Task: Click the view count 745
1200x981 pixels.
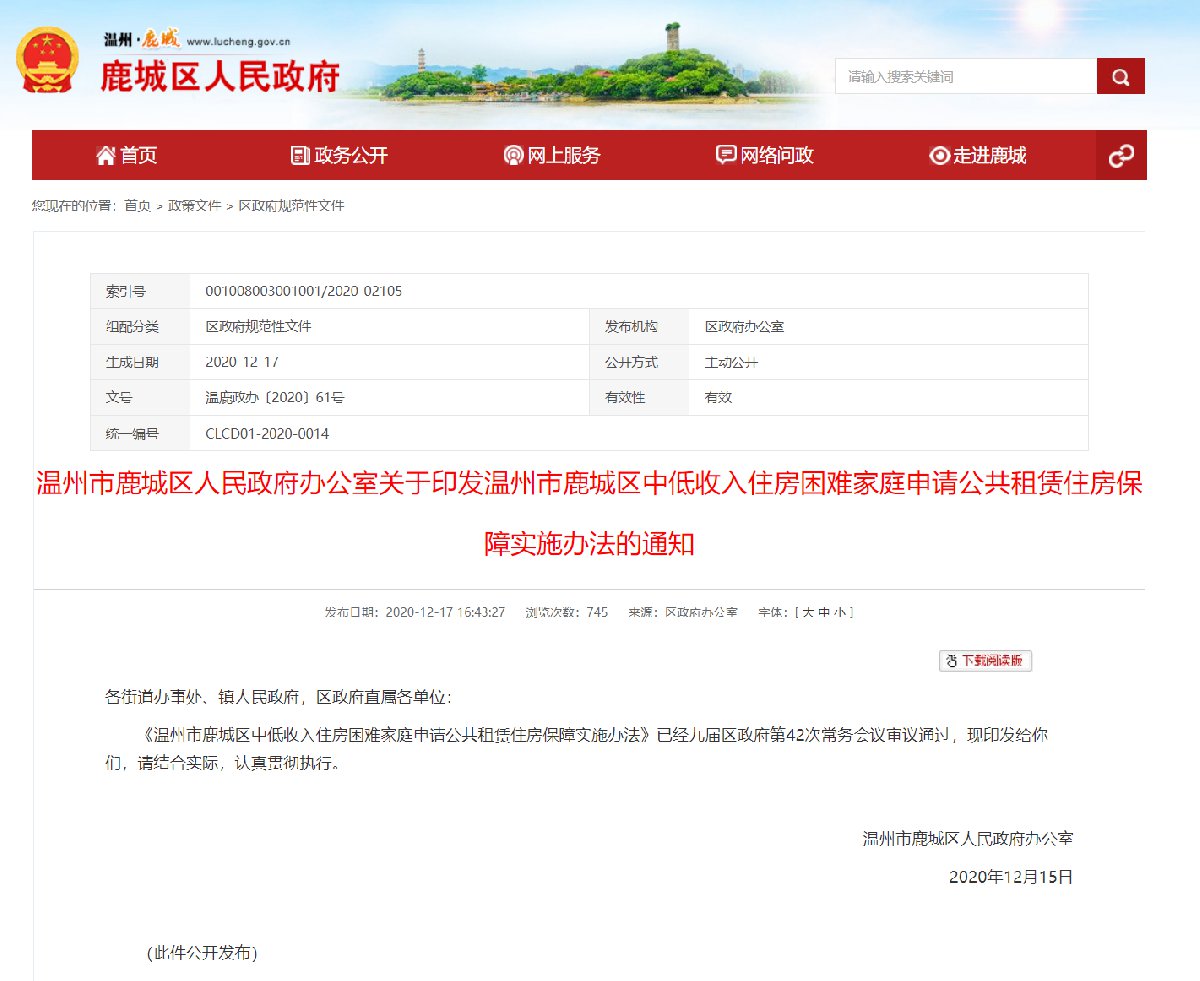Action: (x=597, y=612)
